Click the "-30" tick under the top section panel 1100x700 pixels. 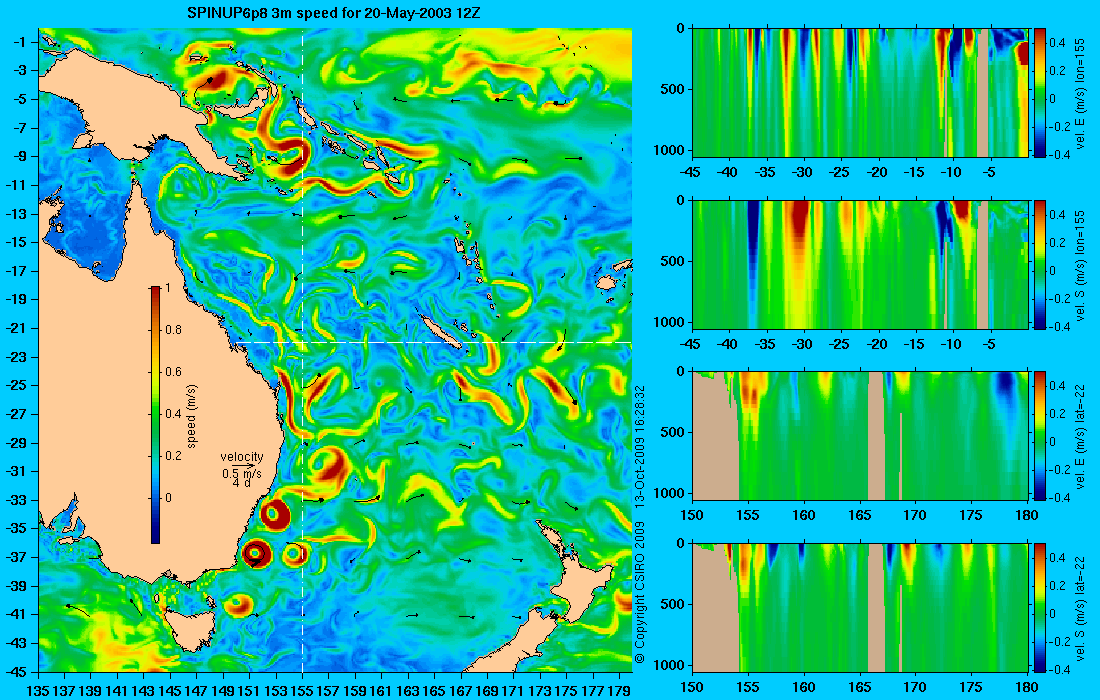click(x=803, y=172)
